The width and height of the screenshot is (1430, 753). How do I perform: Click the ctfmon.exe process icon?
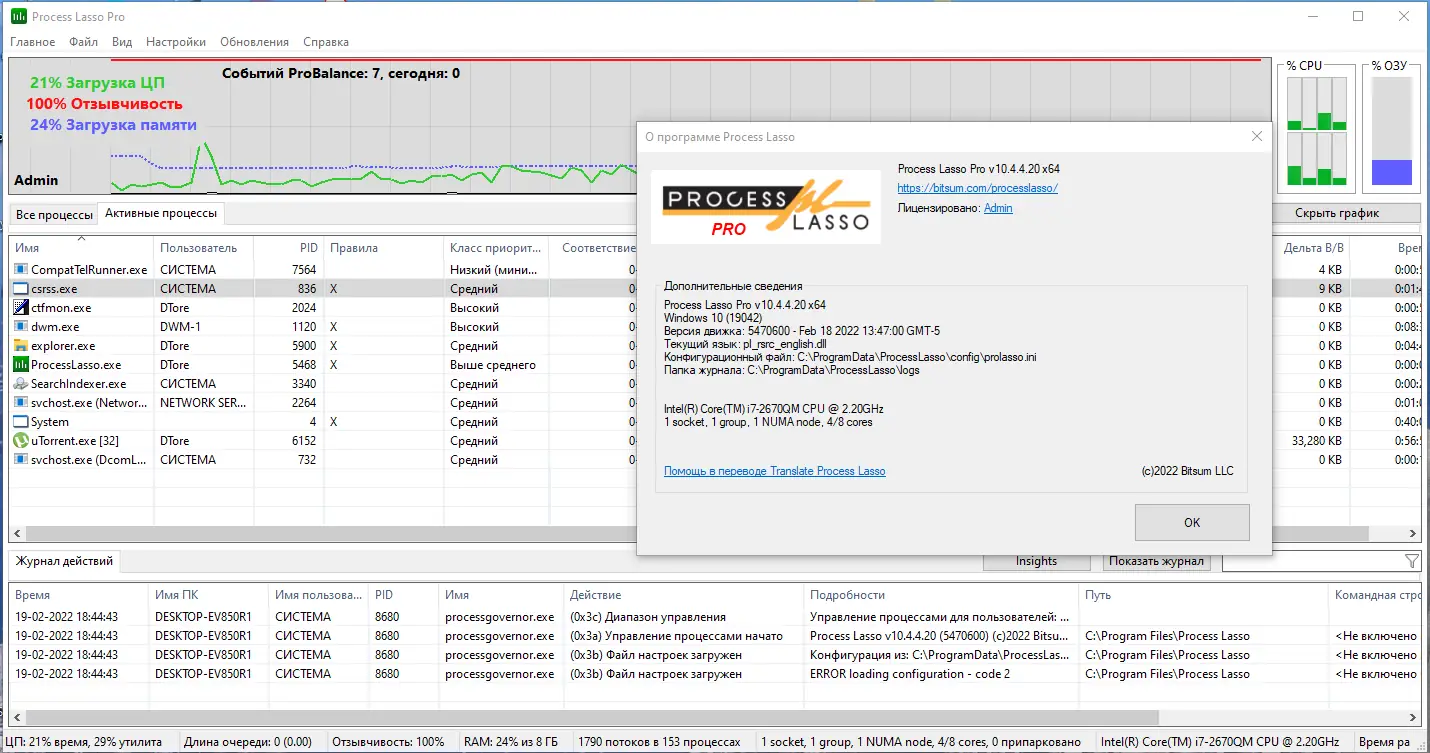coord(21,308)
